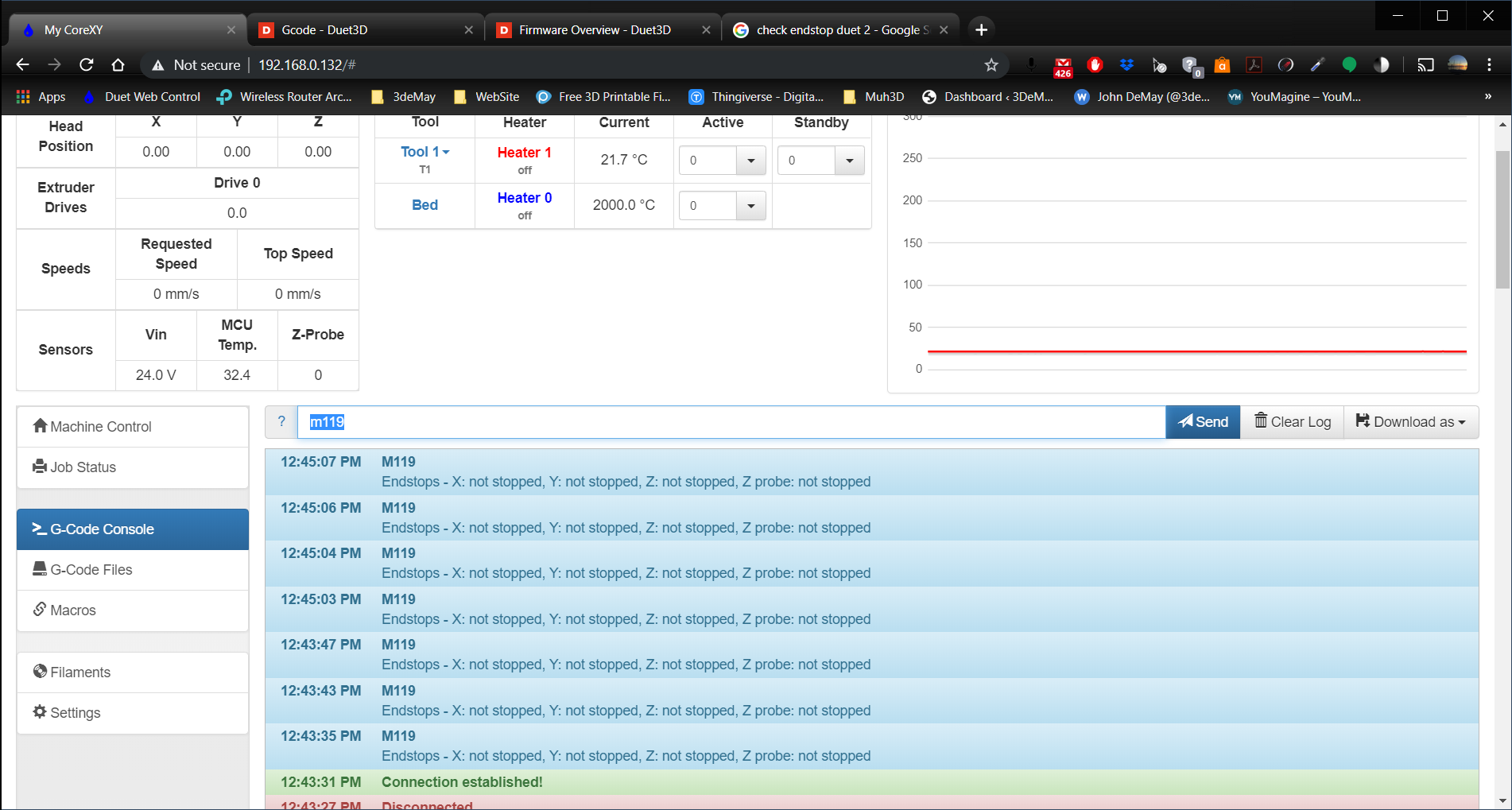Click the question mark help button
The width and height of the screenshot is (1512, 810).
click(281, 422)
